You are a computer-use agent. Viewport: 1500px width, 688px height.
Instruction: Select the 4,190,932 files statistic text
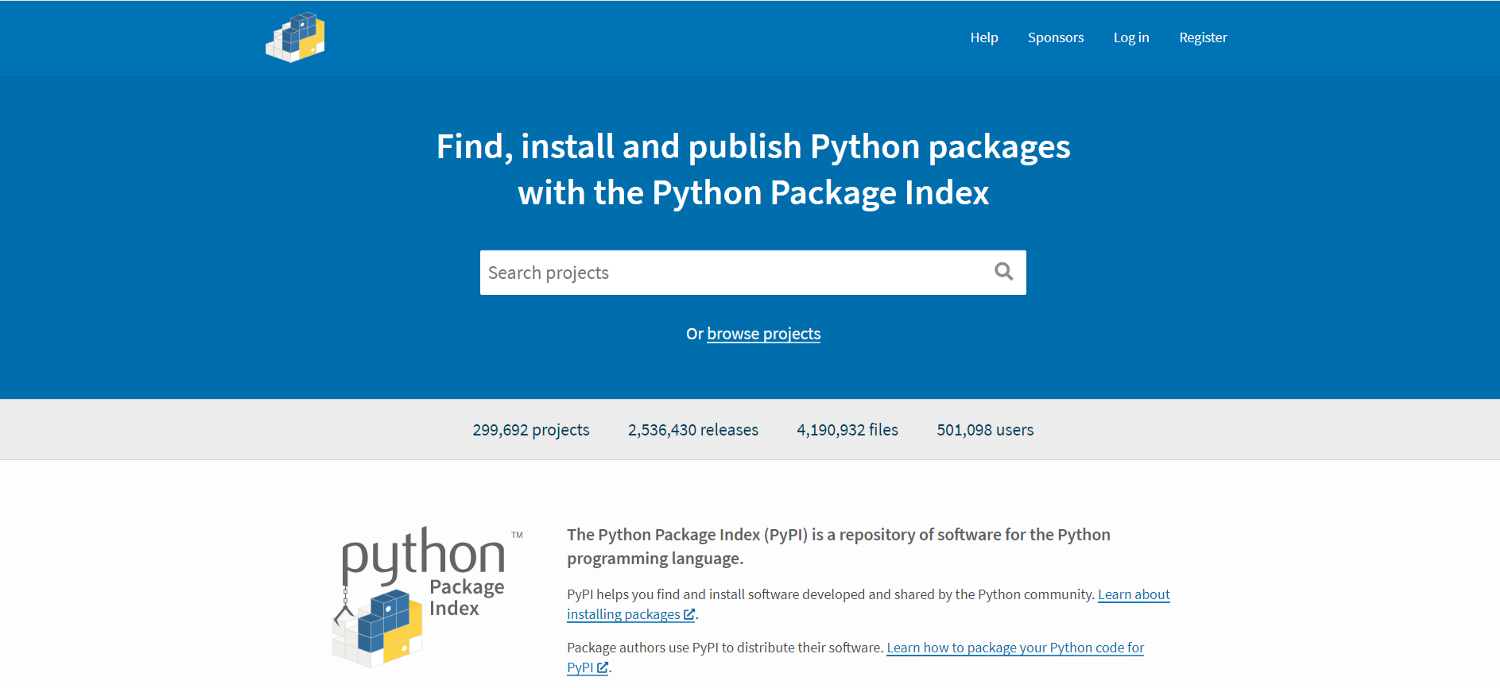click(848, 430)
